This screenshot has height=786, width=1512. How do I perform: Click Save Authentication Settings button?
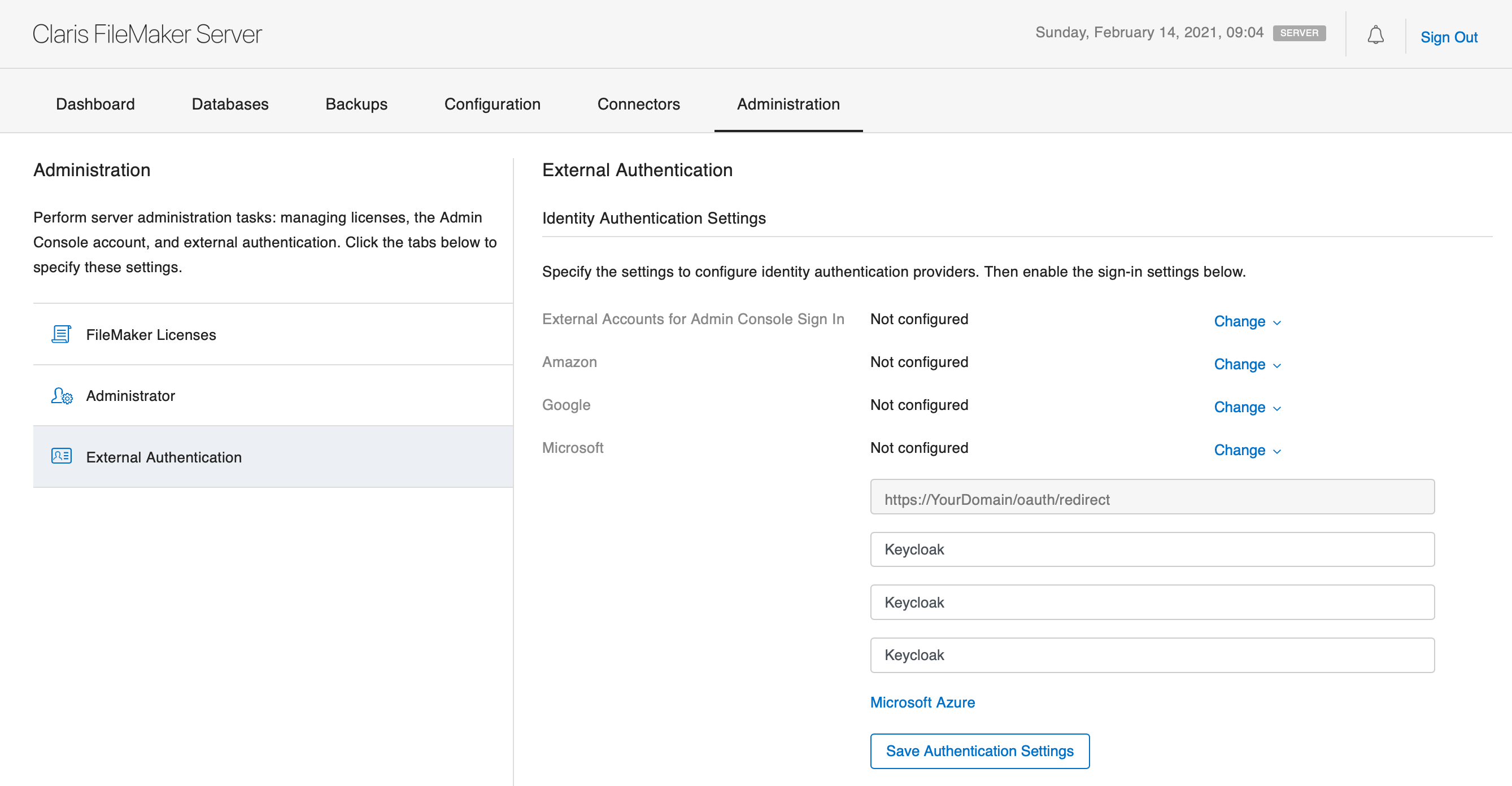[979, 751]
